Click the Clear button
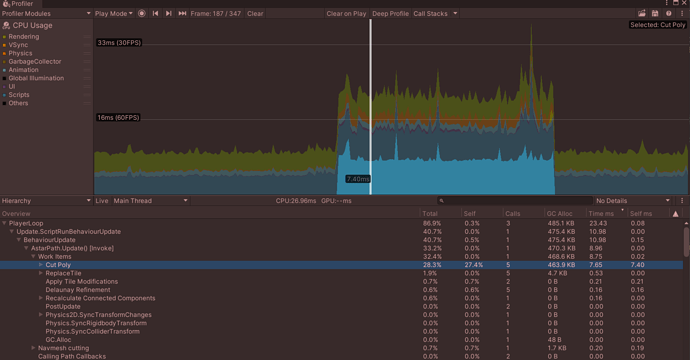This screenshot has width=690, height=360. point(255,14)
